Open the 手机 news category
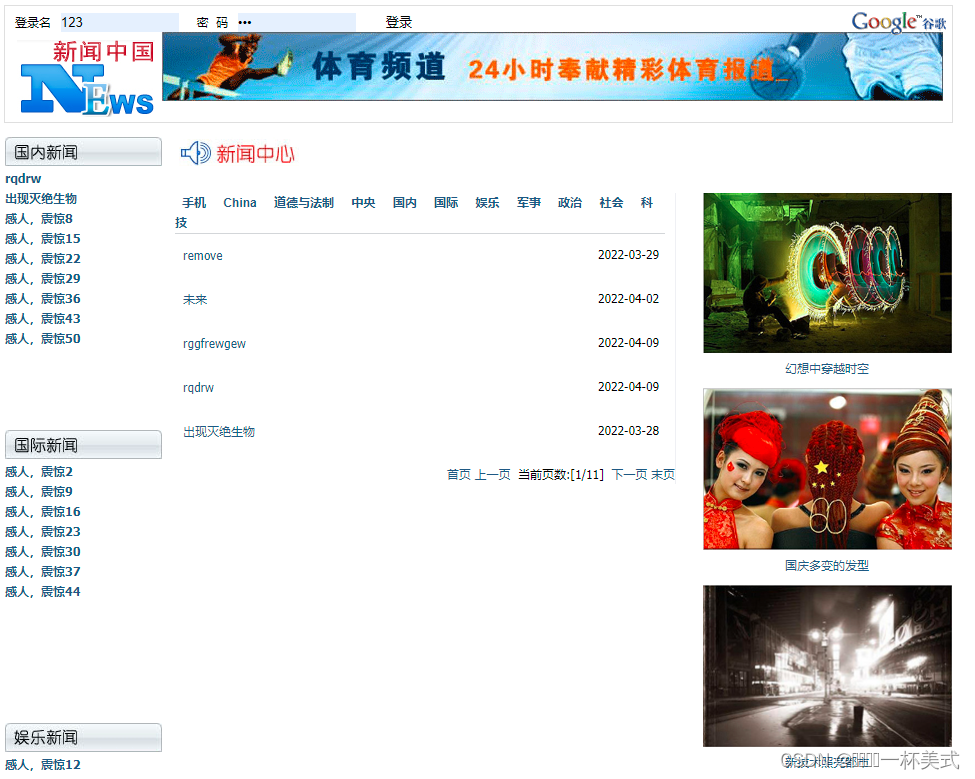 tap(194, 203)
